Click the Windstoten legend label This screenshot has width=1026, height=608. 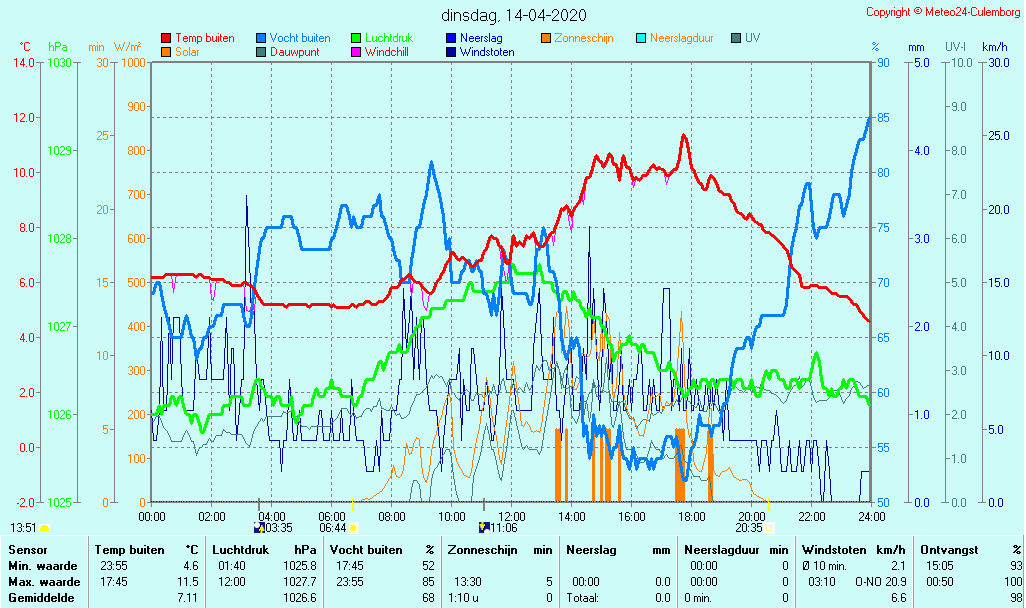487,52
